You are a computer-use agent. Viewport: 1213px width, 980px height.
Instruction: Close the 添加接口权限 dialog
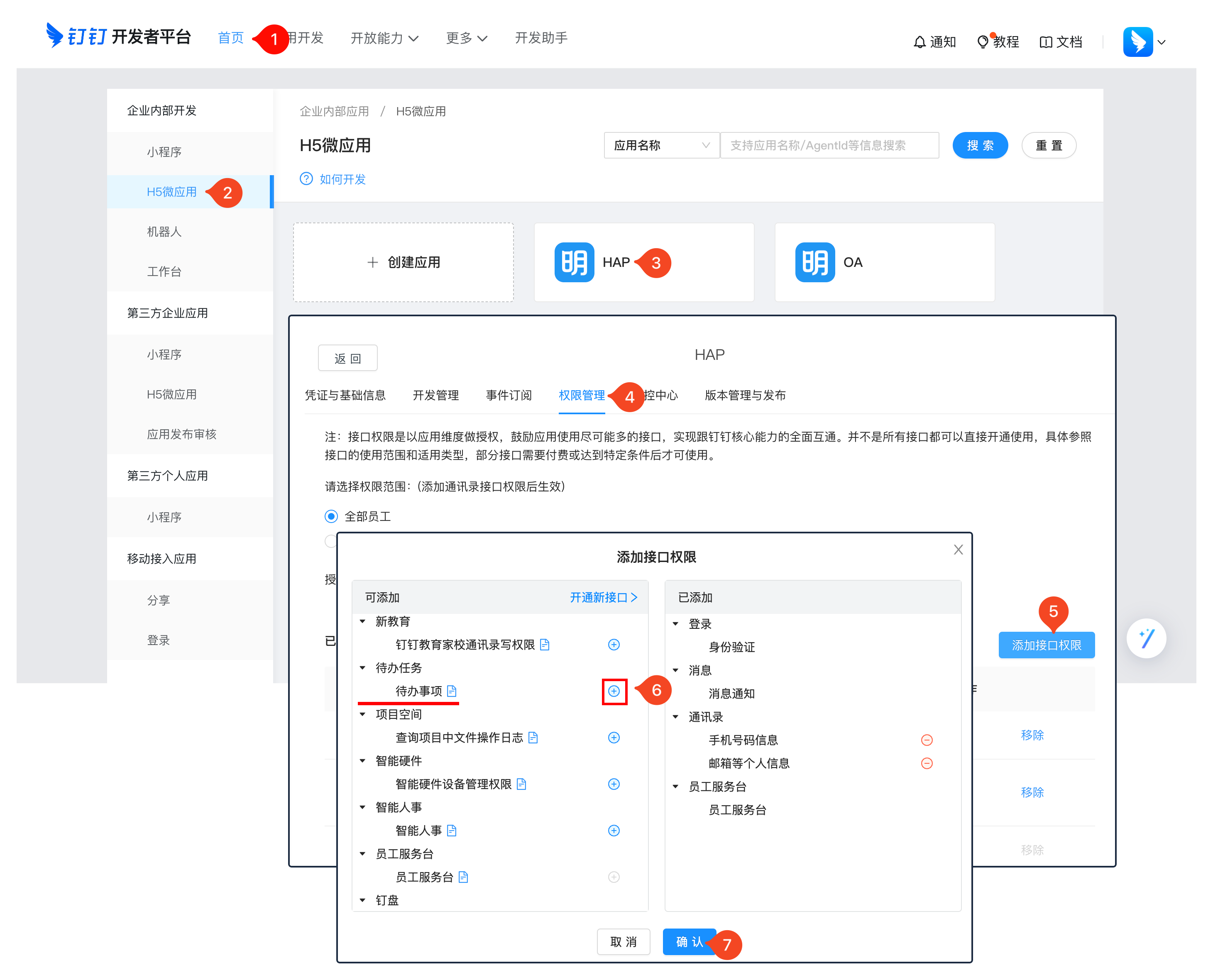click(x=958, y=550)
